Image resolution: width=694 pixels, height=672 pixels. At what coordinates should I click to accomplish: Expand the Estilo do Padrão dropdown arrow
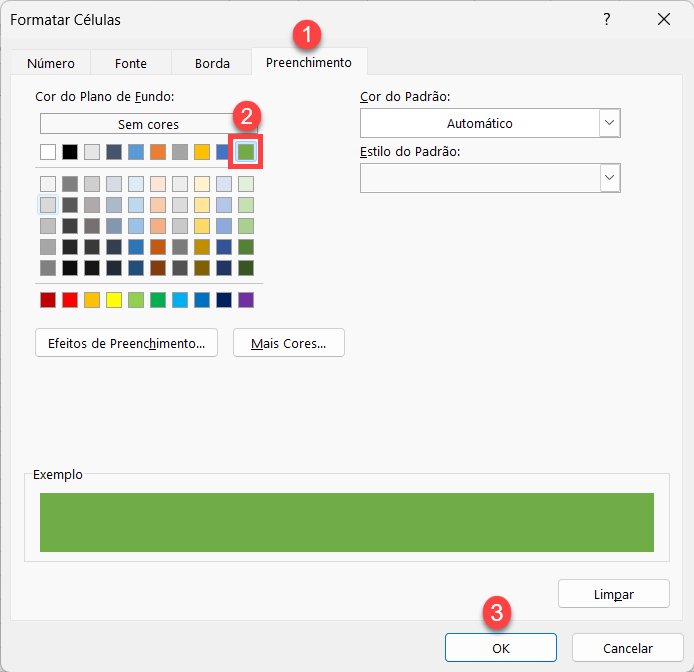pos(609,178)
